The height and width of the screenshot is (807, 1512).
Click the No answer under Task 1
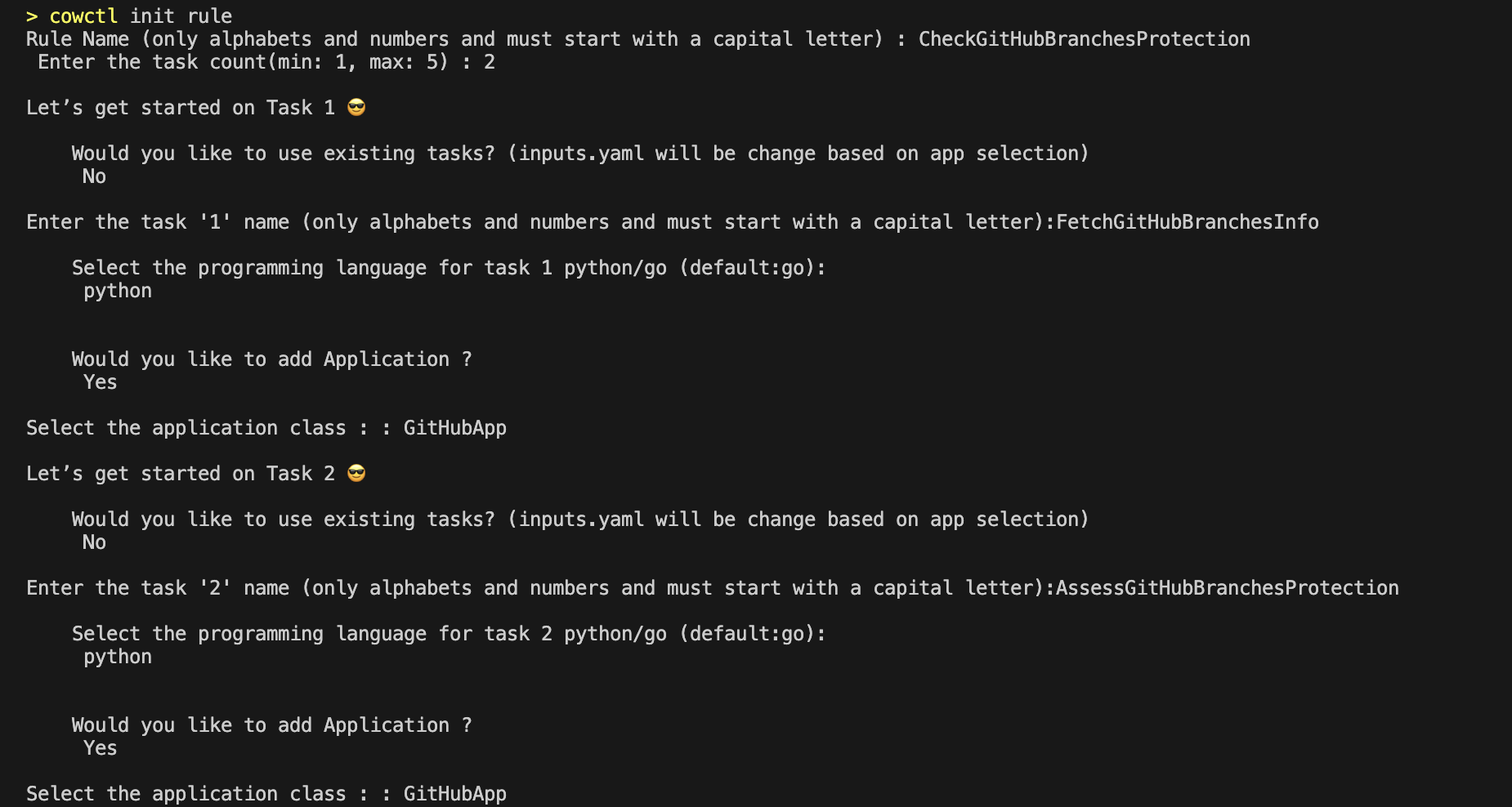(x=94, y=176)
